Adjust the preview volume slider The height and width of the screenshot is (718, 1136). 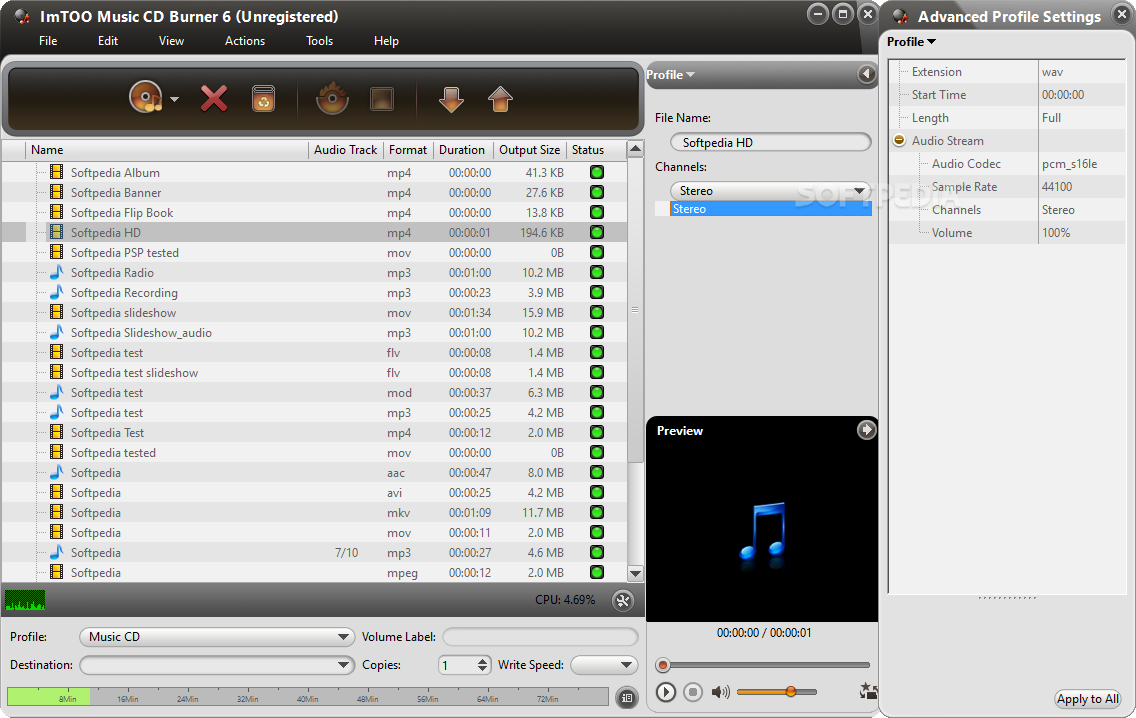[777, 692]
